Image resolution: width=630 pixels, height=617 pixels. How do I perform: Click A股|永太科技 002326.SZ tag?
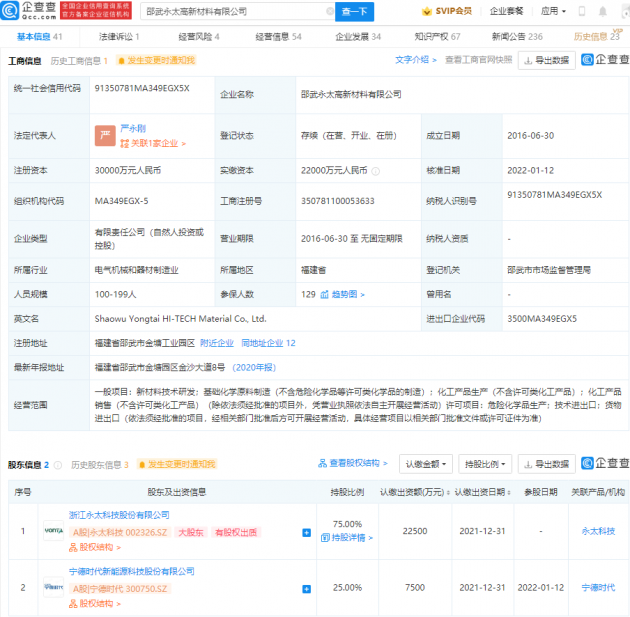pyautogui.click(x=120, y=532)
